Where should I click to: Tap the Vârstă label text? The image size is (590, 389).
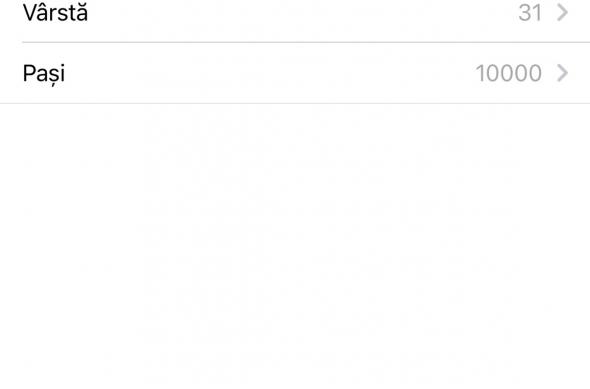coord(55,12)
